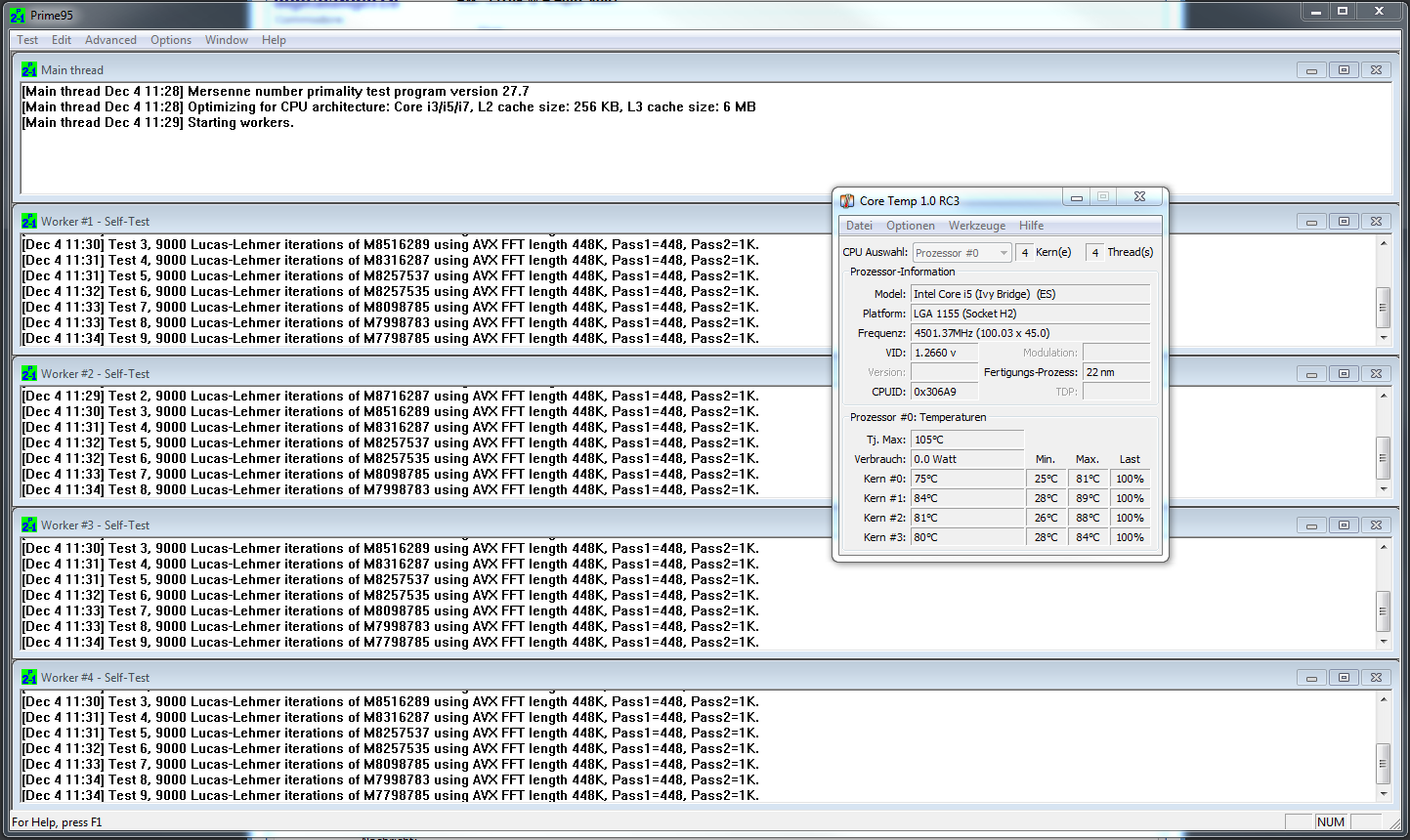Open the Edit menu in Prime95

pos(62,40)
